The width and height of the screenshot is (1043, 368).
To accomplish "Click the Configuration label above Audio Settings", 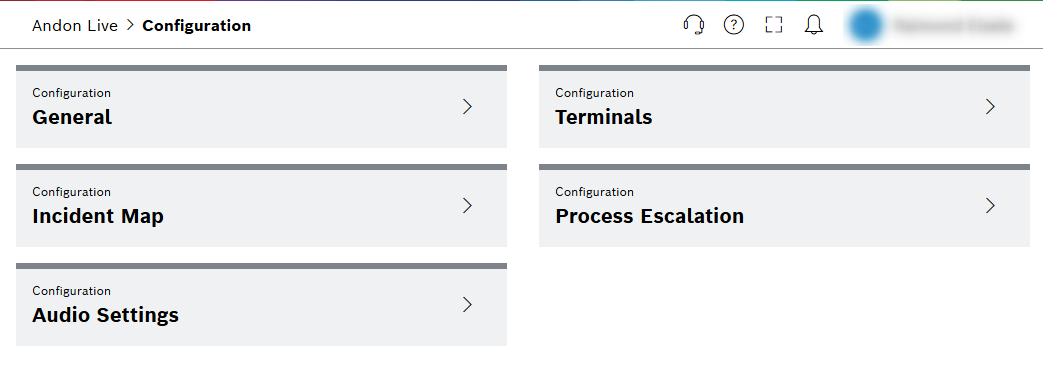I will pyautogui.click(x=72, y=291).
